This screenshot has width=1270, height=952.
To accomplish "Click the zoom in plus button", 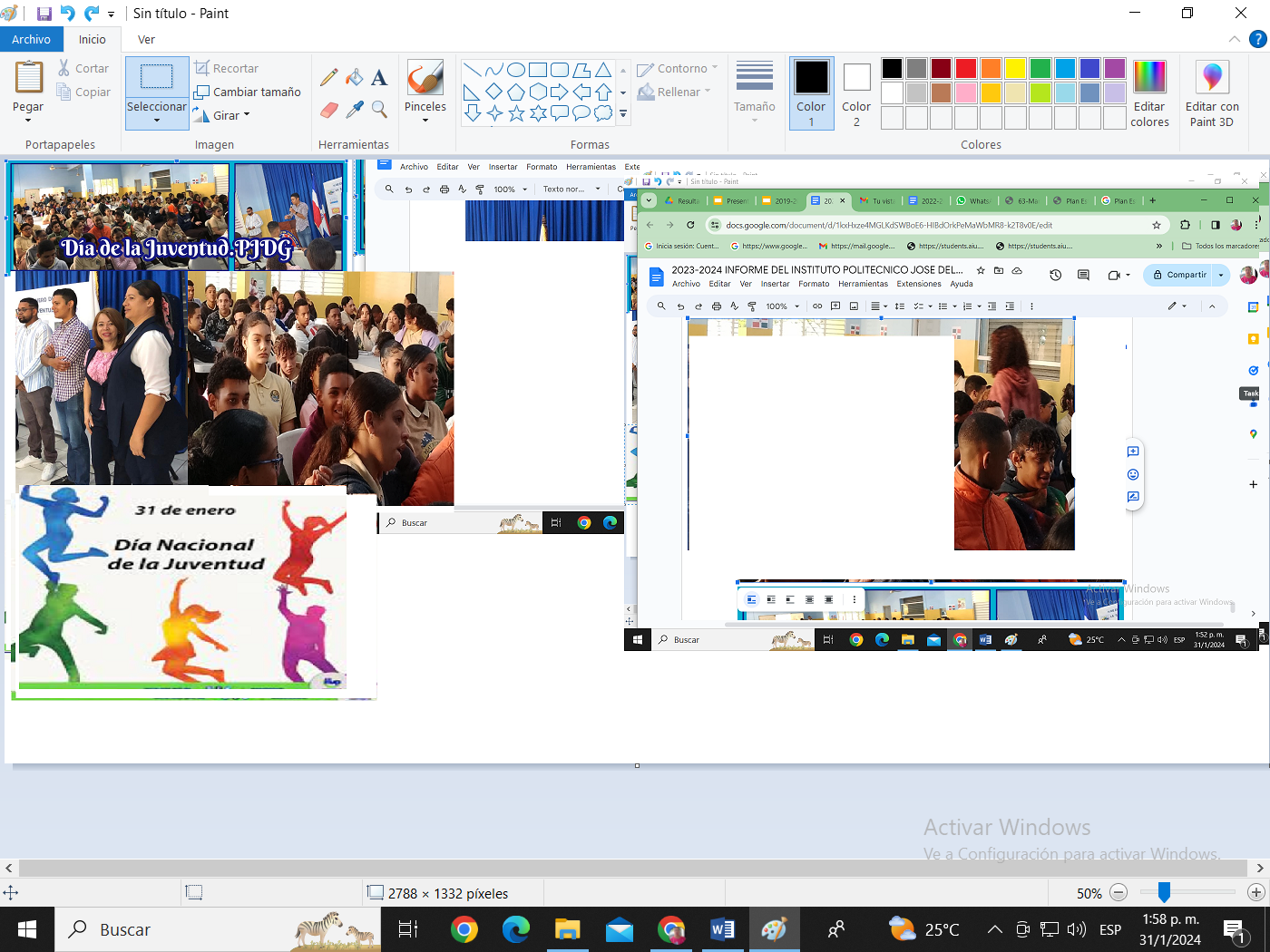I will tap(1256, 893).
